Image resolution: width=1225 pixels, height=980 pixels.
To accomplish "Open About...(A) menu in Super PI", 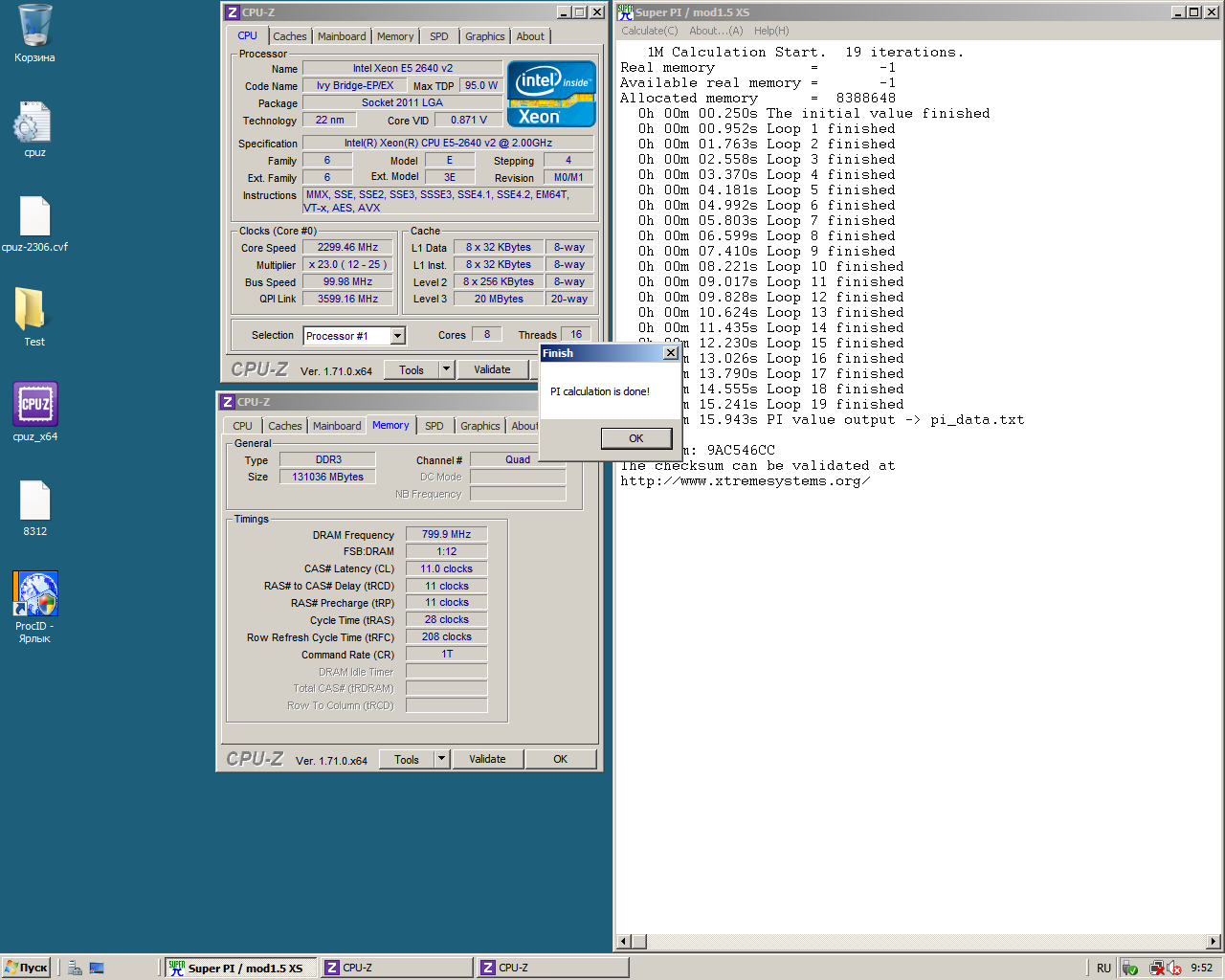I will coord(716,31).
